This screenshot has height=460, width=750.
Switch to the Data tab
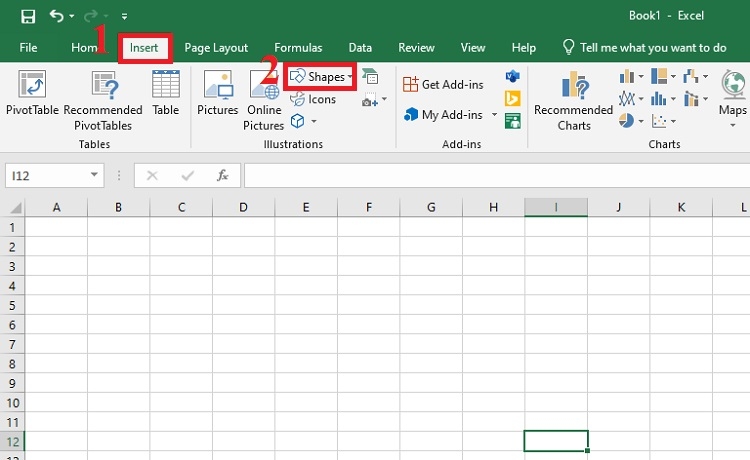[x=360, y=48]
